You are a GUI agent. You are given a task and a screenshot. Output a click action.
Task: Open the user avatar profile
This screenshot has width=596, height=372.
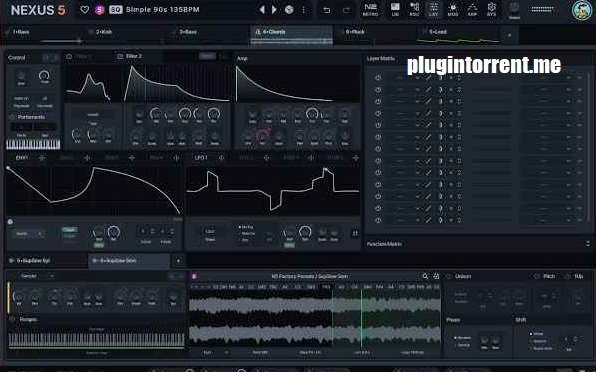coord(582,11)
